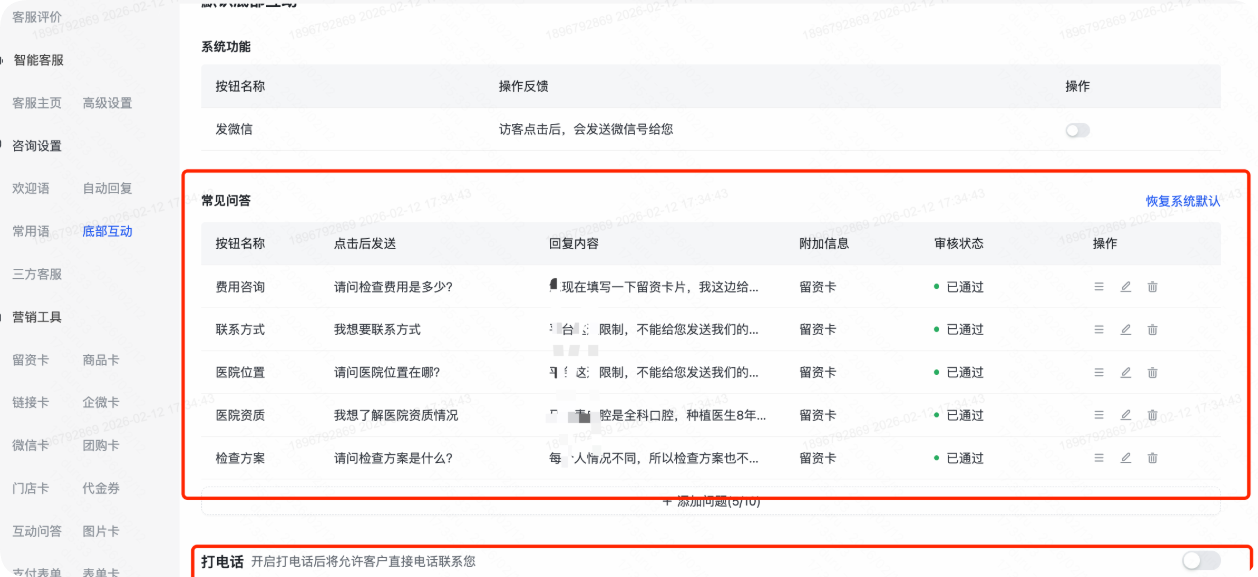Screen dimensions: 1258x577
Task: Click the sort handle for 医院资质 row
Action: [1099, 415]
